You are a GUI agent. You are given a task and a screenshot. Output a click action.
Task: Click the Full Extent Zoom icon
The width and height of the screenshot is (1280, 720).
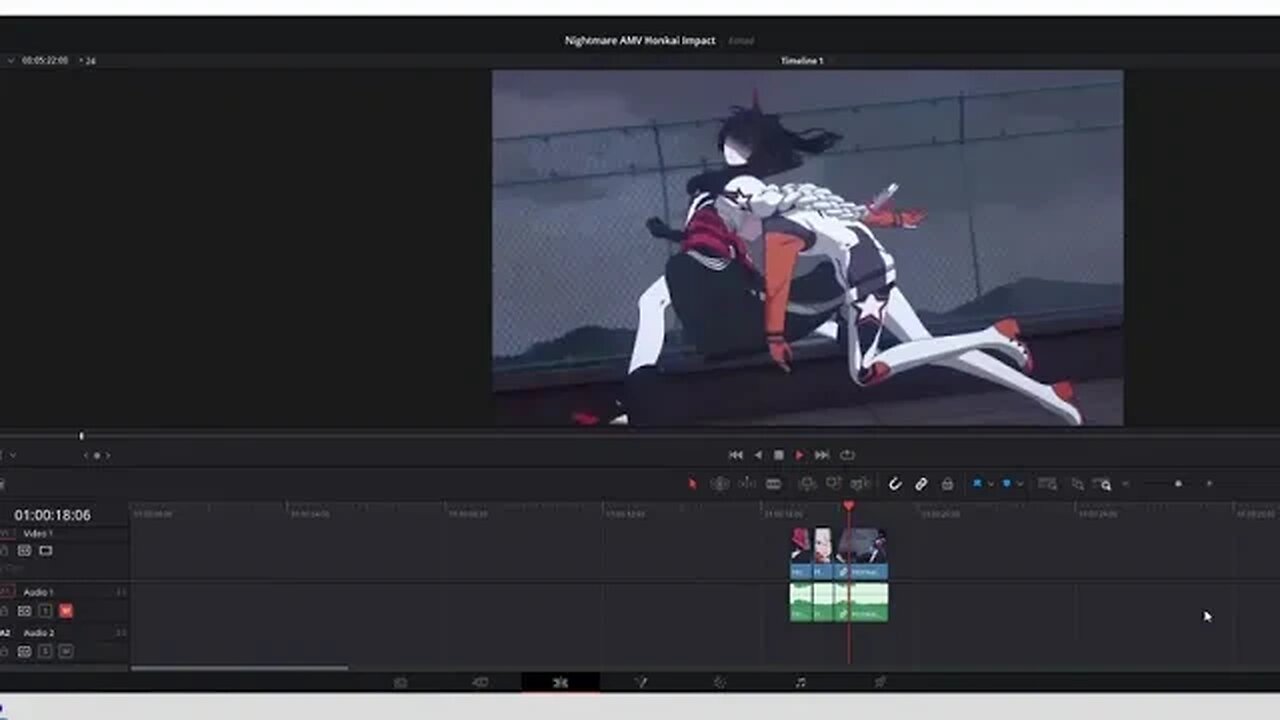point(1047,484)
